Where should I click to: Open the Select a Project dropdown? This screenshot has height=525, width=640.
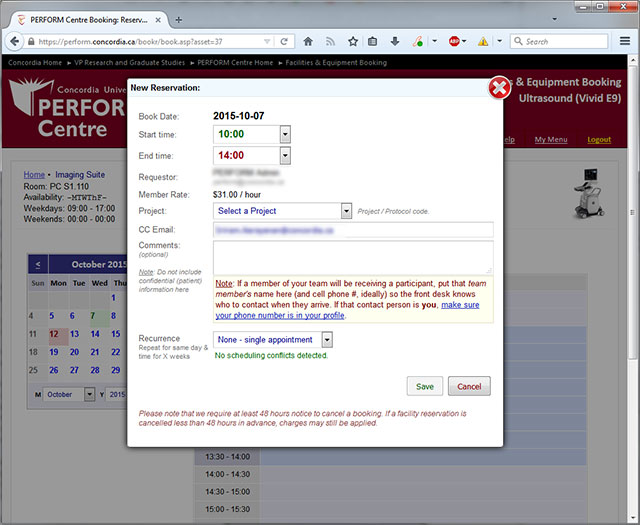tap(346, 211)
